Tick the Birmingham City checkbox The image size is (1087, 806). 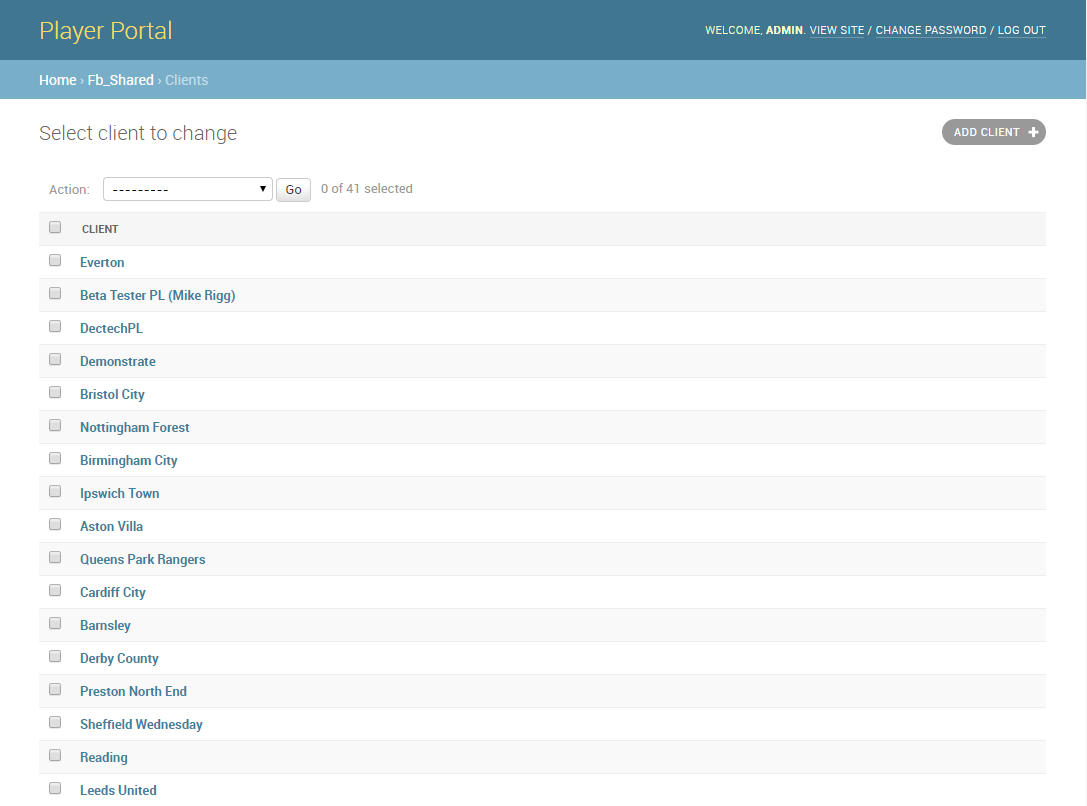(x=55, y=458)
